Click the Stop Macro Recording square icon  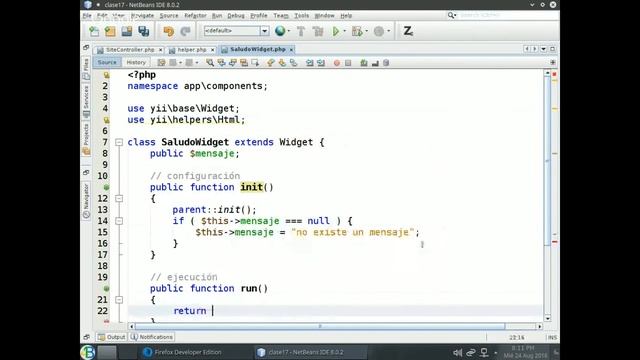click(348, 63)
